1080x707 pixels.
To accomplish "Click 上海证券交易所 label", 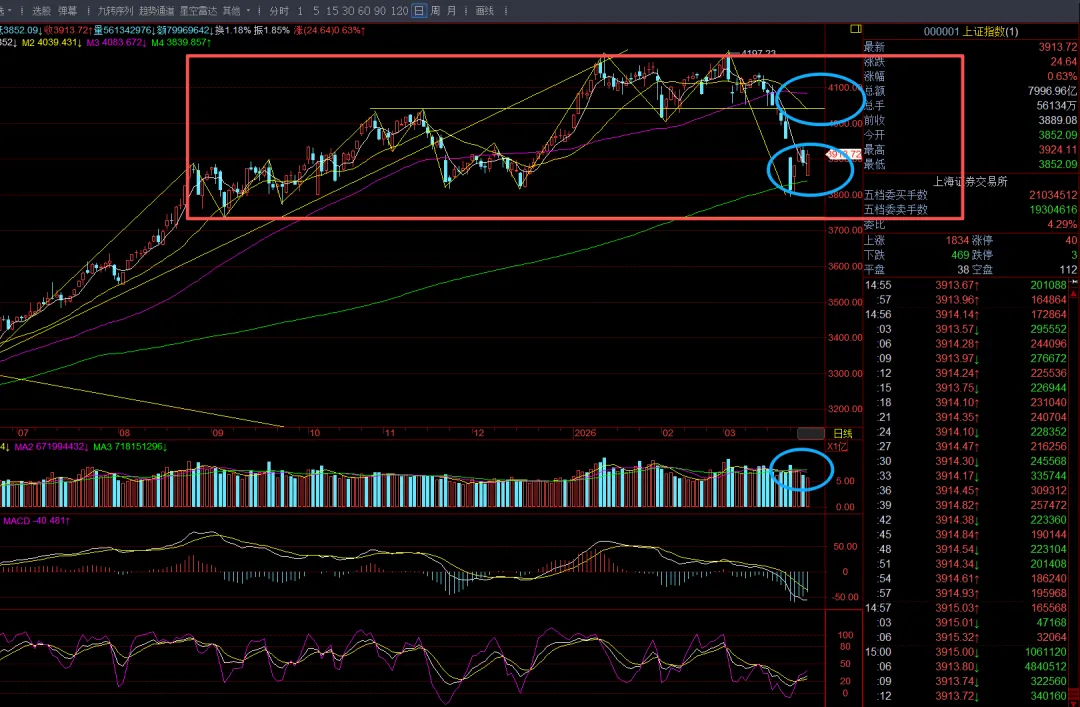I will click(x=970, y=181).
